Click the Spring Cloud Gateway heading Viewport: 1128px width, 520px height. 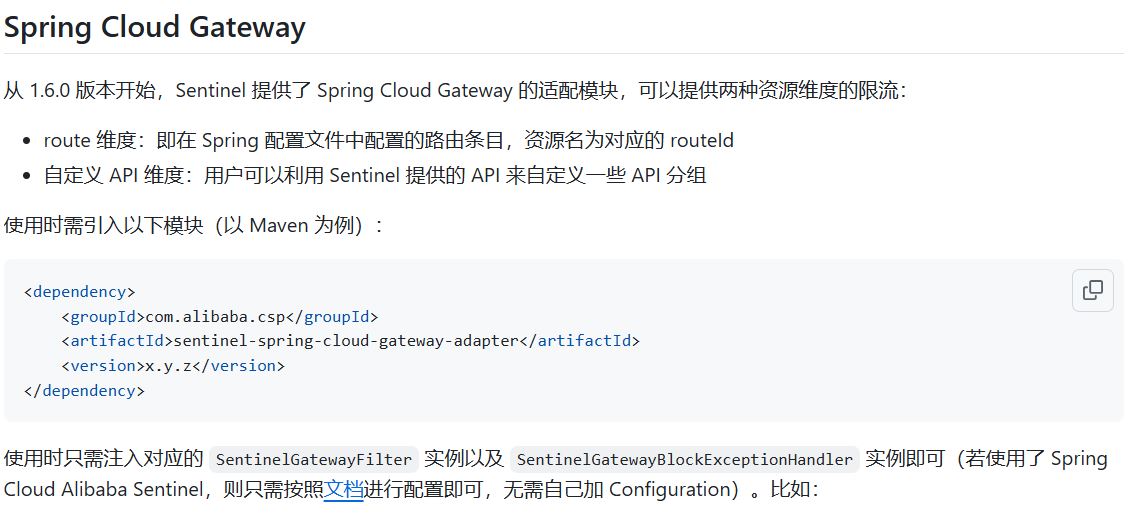[154, 27]
